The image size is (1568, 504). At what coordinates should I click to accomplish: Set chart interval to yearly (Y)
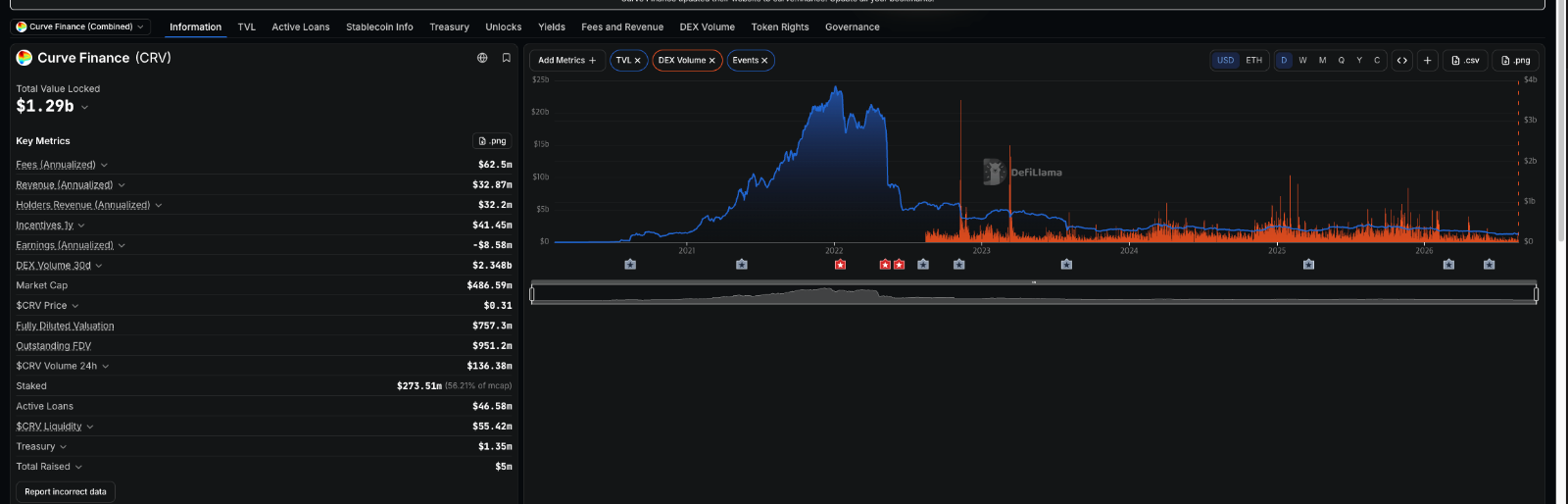1359,60
